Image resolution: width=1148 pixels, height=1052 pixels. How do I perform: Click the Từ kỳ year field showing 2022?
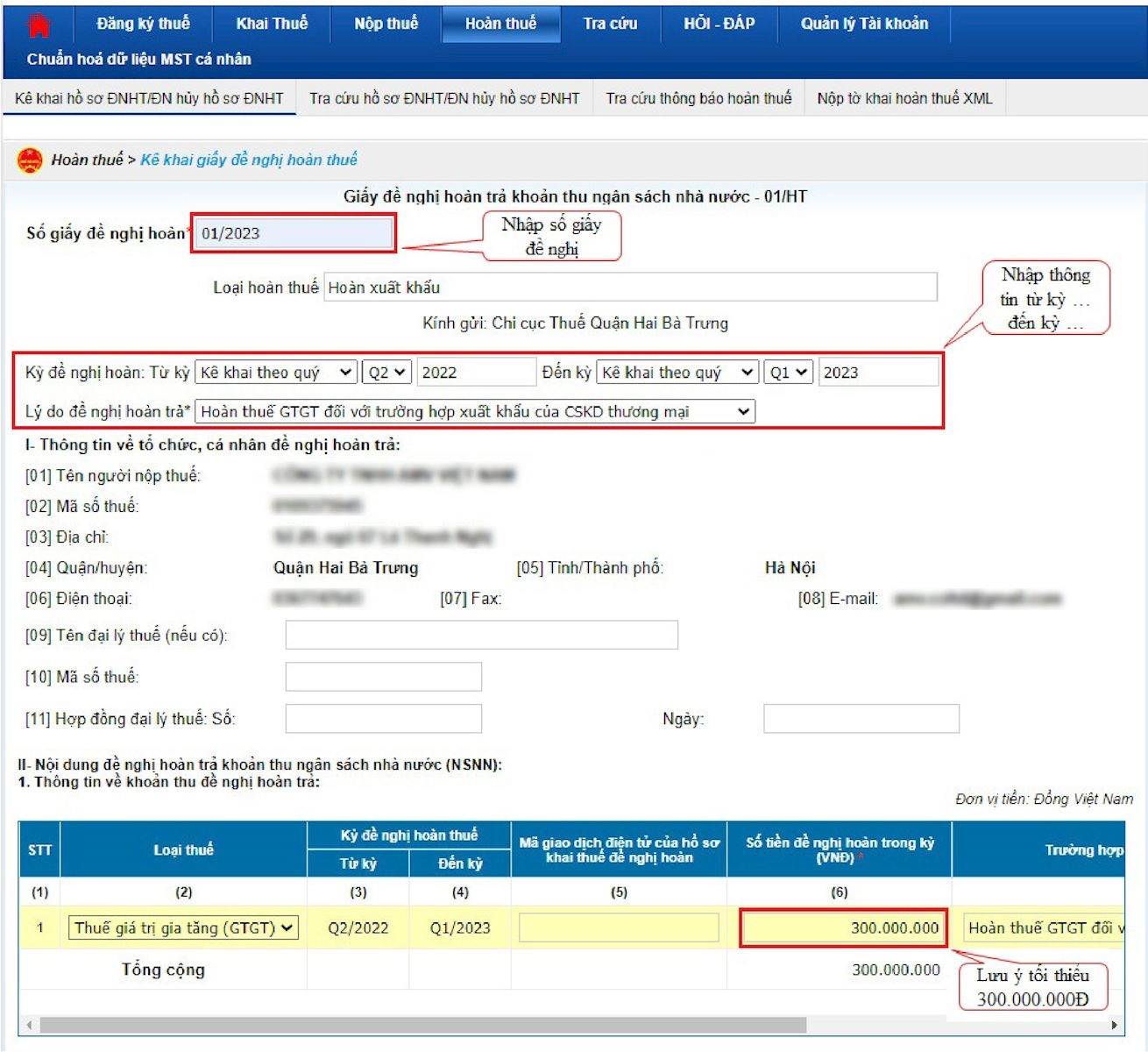(476, 373)
